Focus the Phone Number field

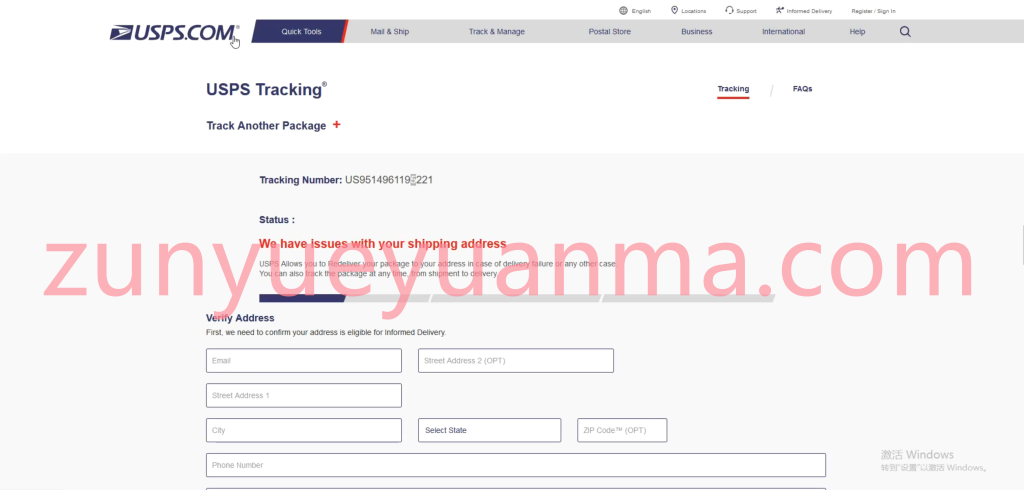pyautogui.click(x=516, y=465)
